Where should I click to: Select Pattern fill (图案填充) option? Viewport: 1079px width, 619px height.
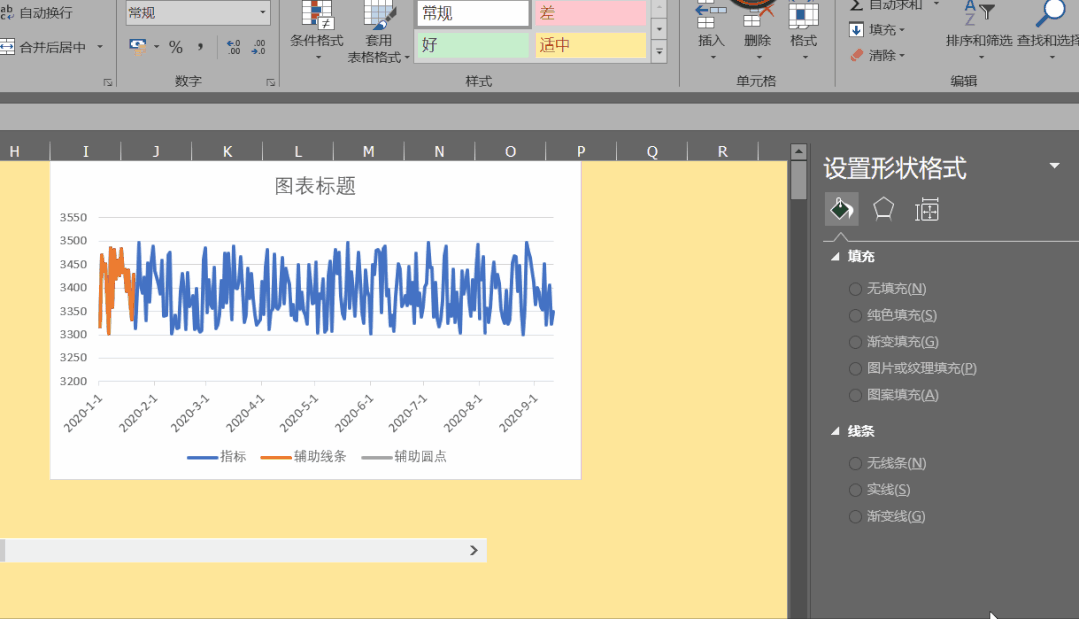click(x=894, y=395)
